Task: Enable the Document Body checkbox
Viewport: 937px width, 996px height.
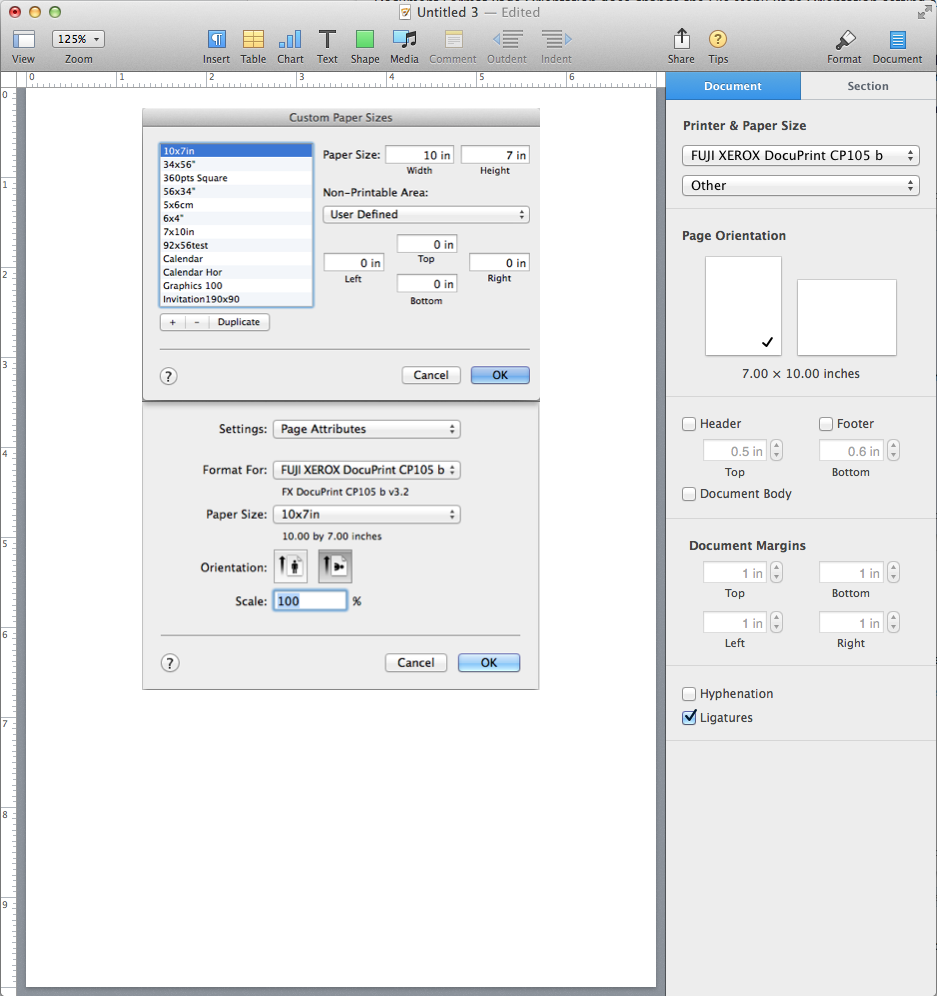Action: coord(689,494)
